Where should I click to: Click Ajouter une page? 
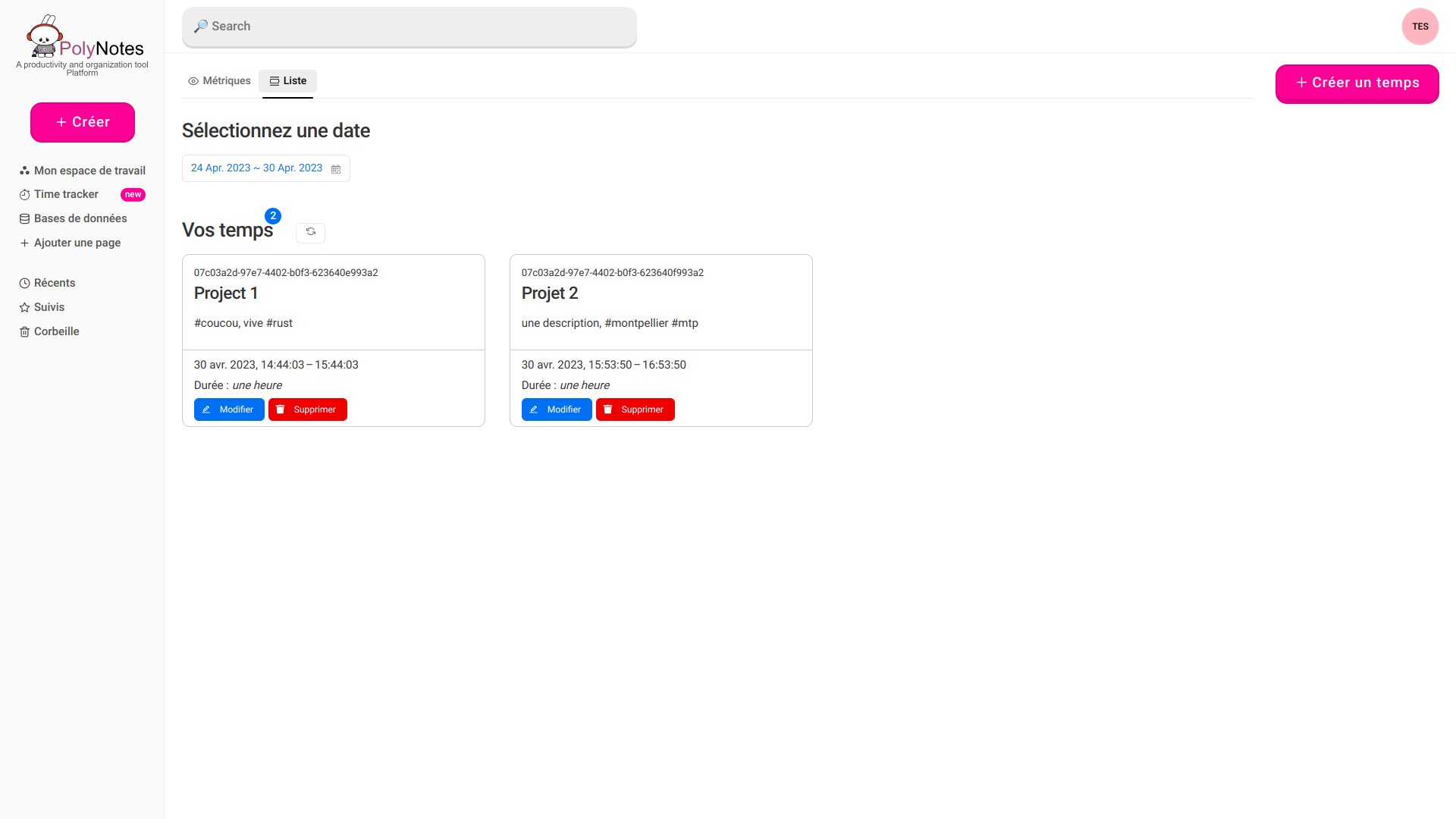pyautogui.click(x=77, y=243)
